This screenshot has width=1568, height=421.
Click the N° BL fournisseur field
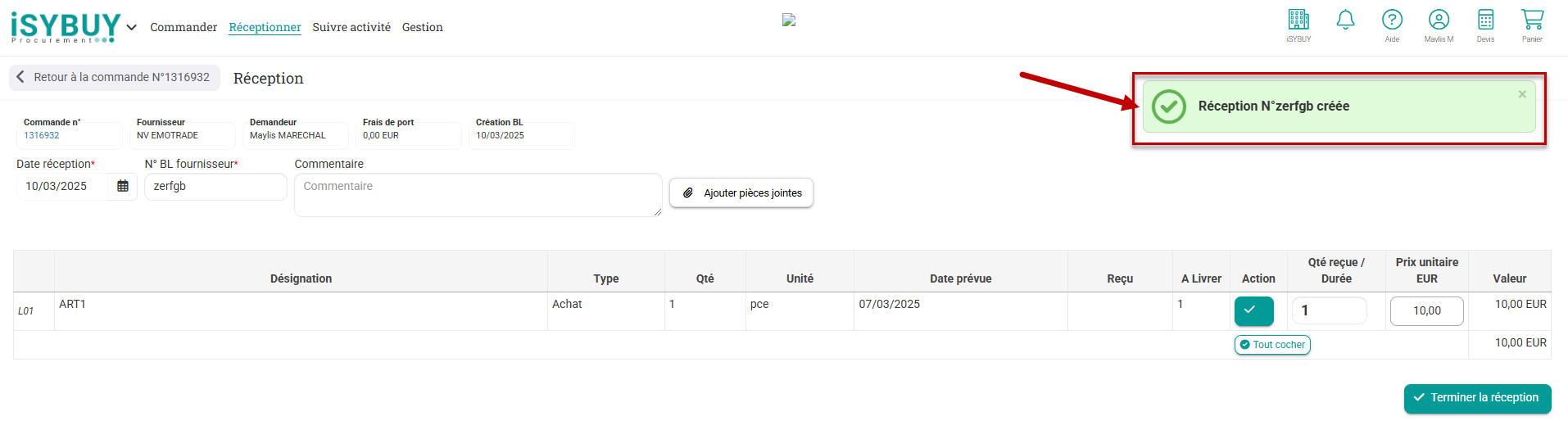point(215,186)
